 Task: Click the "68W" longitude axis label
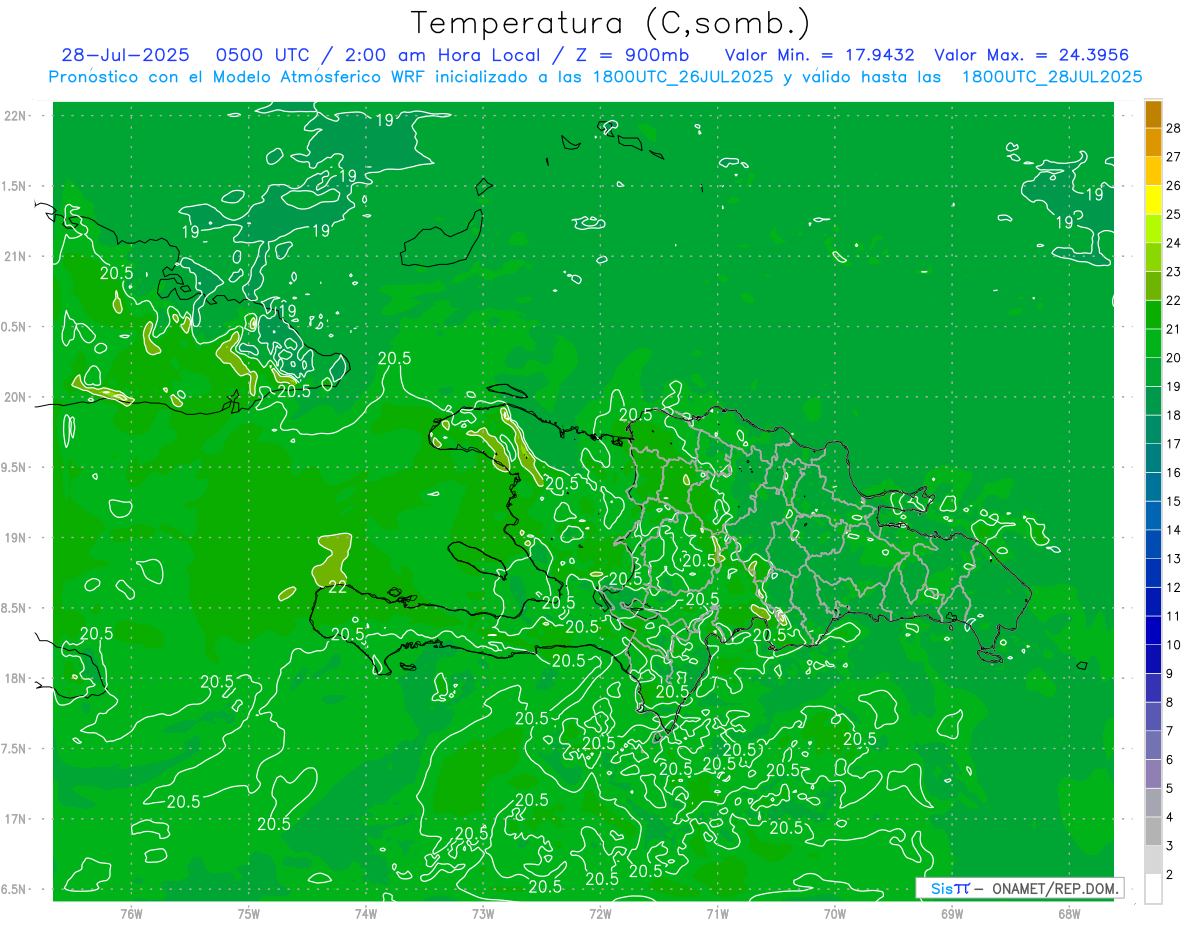tap(1069, 913)
